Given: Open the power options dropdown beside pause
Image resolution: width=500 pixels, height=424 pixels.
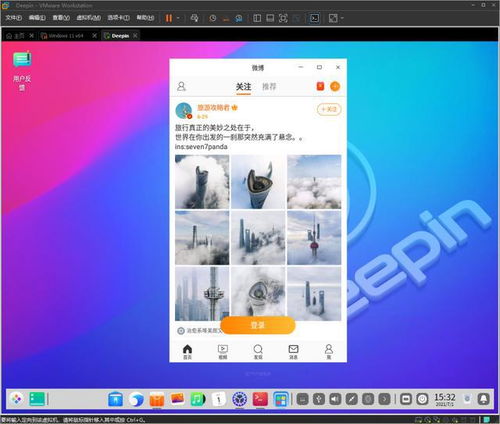Looking at the screenshot, I should [x=178, y=18].
